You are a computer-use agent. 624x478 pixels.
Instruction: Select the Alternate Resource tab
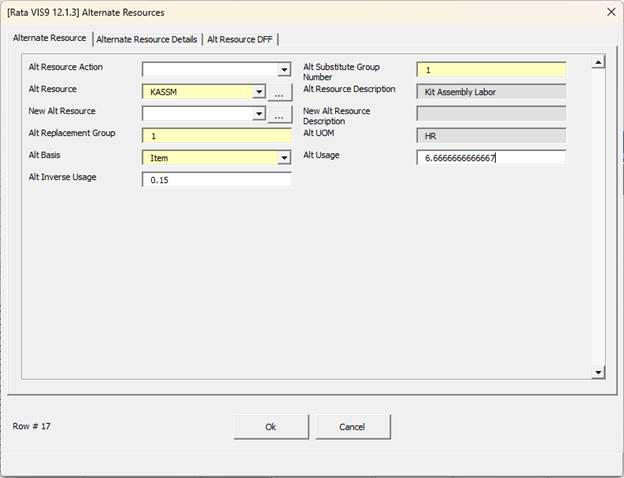(49, 38)
